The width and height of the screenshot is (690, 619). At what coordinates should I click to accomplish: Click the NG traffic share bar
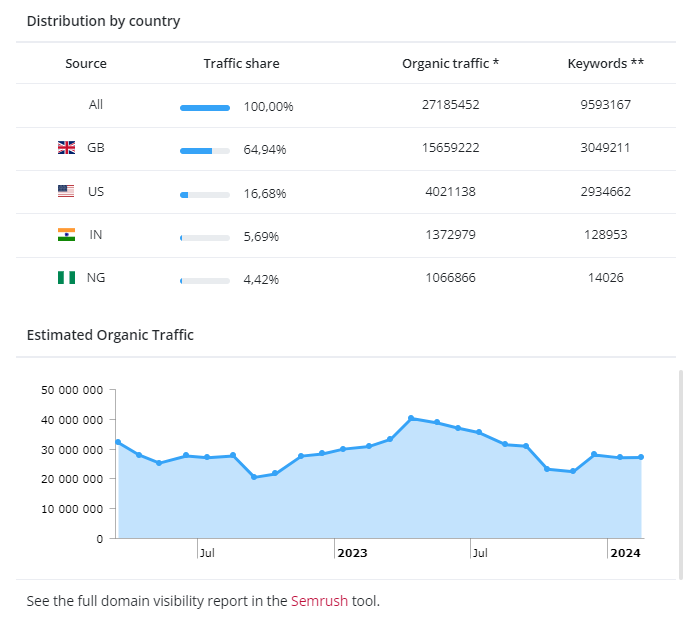coord(205,281)
